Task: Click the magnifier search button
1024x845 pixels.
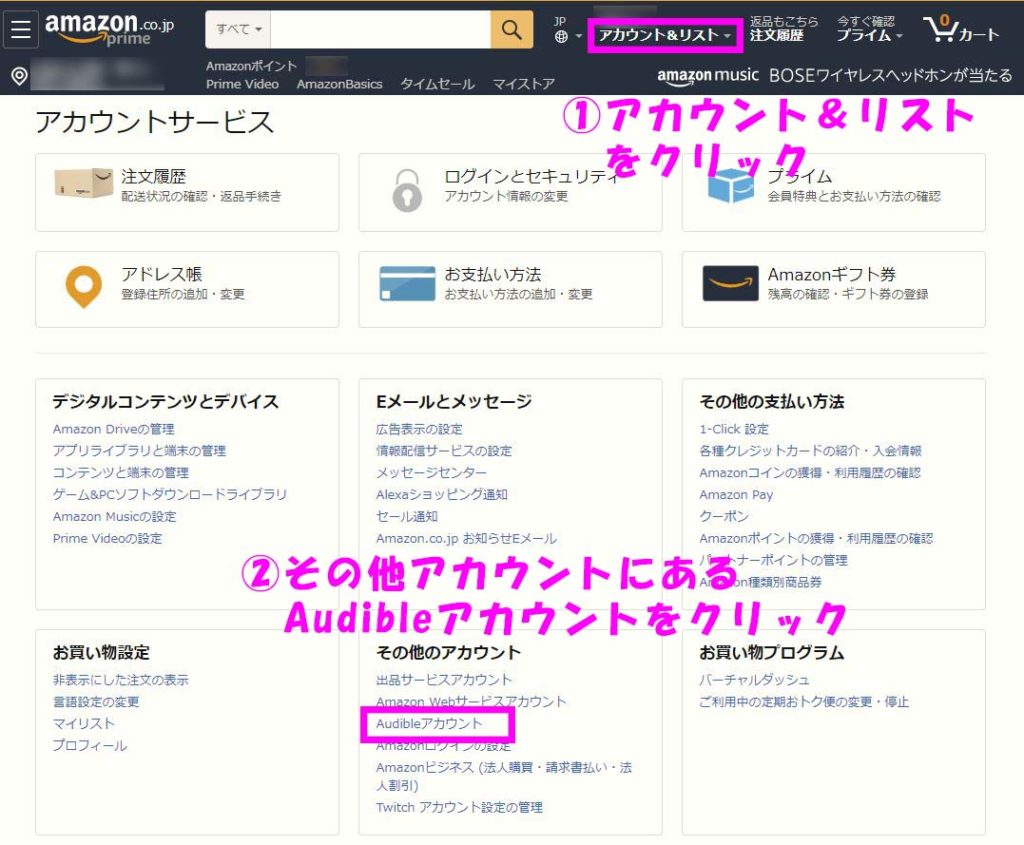Action: click(511, 29)
